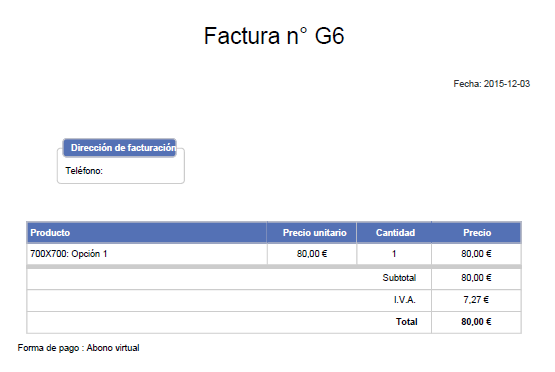The image size is (555, 372).
Task: Click the Subtotal amount 80,00 €
Action: pos(476,278)
